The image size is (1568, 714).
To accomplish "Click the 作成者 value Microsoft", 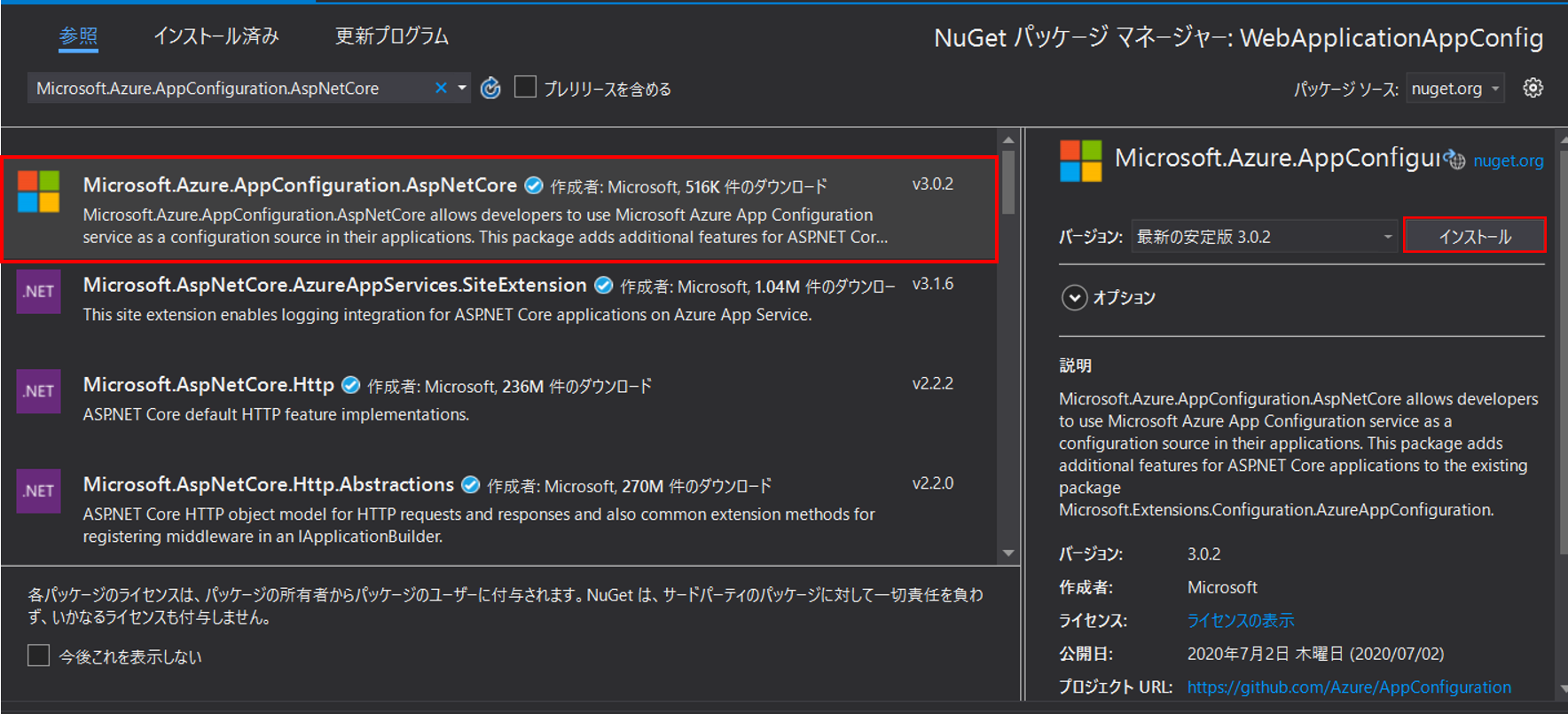I will (1222, 587).
